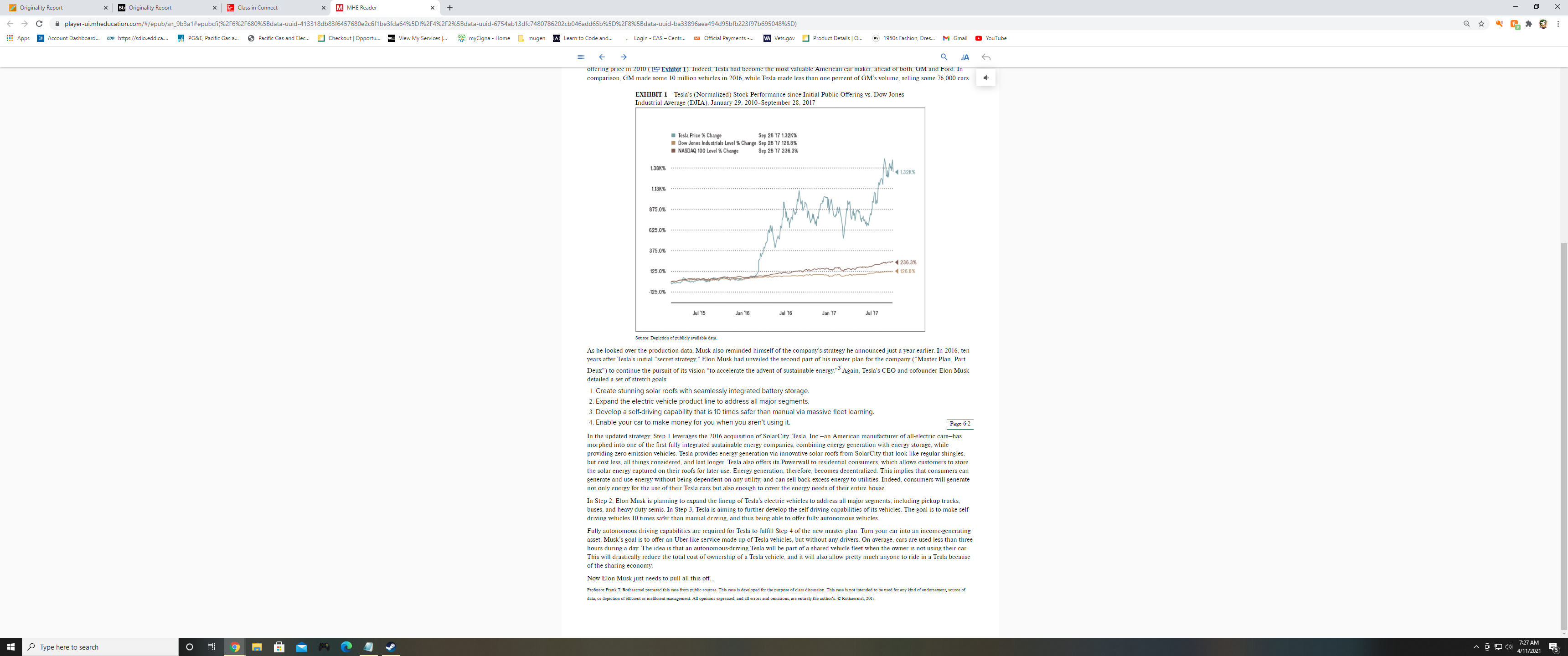Open Official Payments bookmark
Screen dimensions: 1568x656
[x=723, y=38]
